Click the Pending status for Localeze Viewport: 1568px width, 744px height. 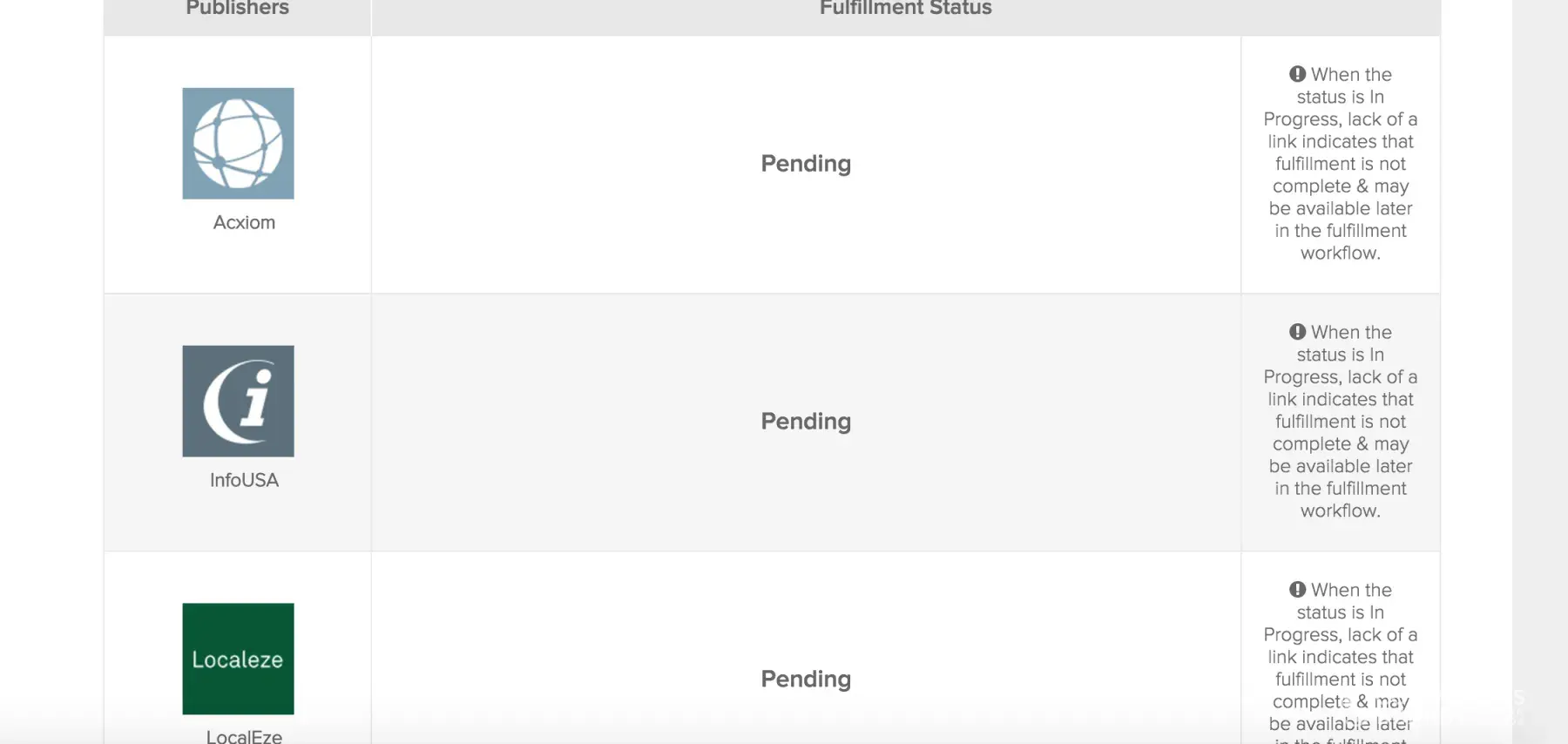tap(806, 680)
